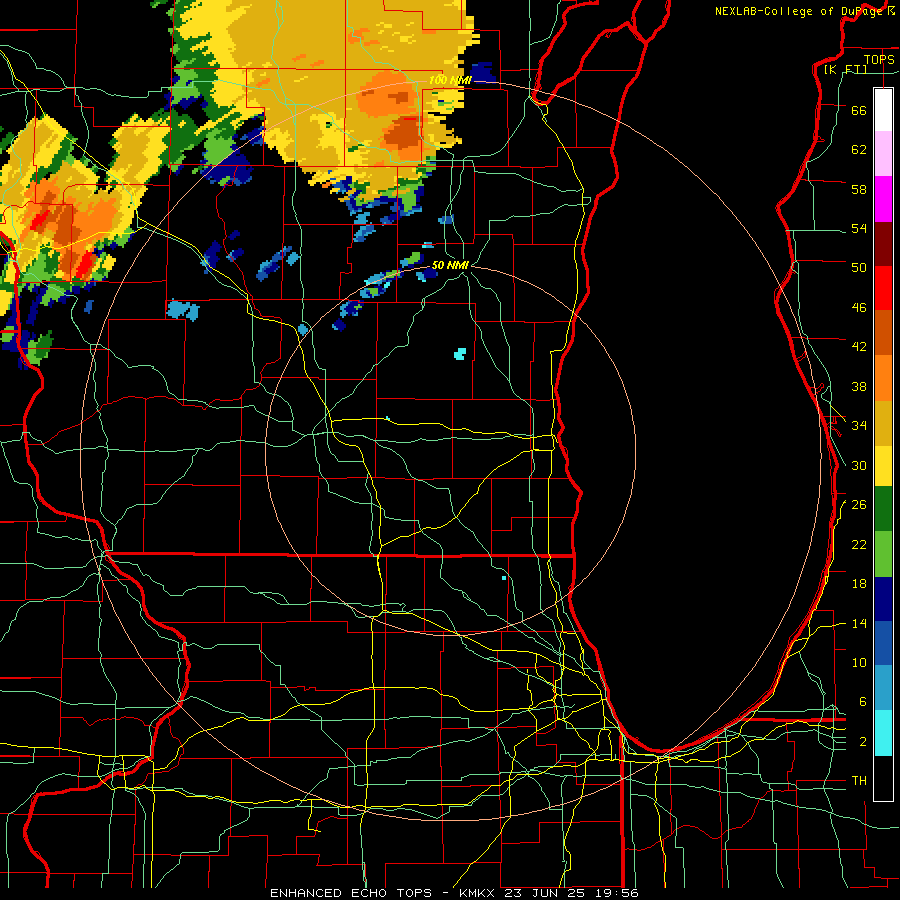Screen dimensions: 900x900
Task: Click the "100 NMI" range ring label
Action: (450, 80)
